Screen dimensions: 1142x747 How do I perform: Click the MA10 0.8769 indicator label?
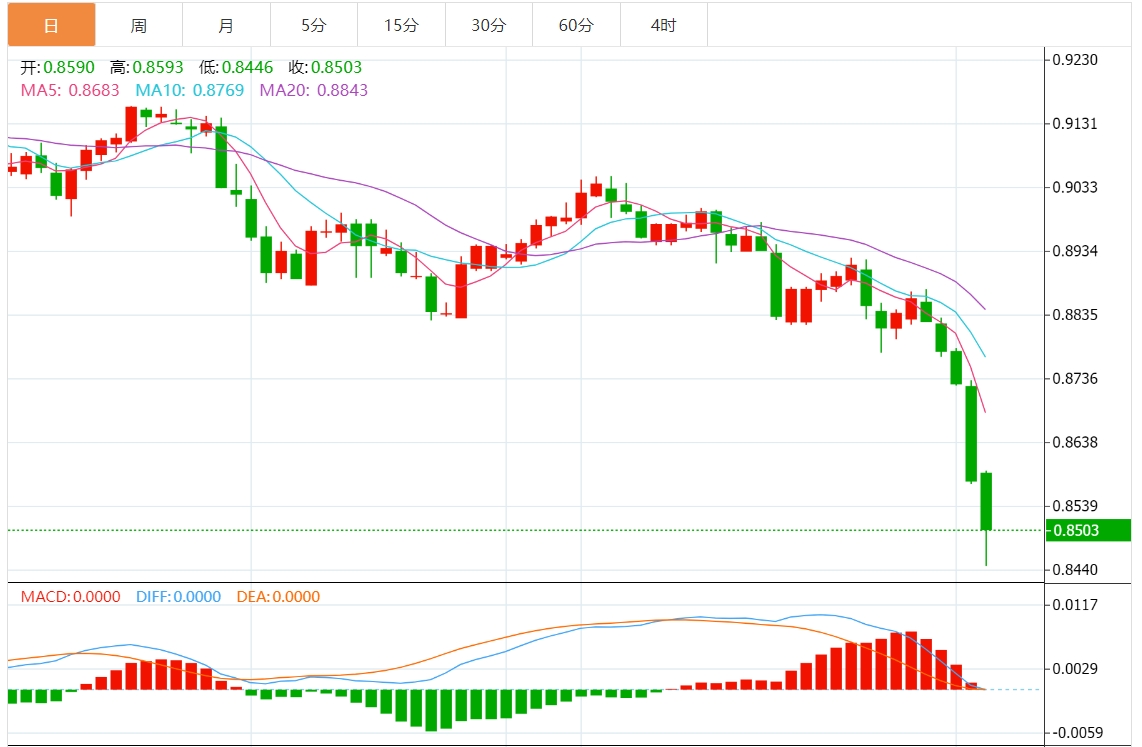pyautogui.click(x=189, y=90)
